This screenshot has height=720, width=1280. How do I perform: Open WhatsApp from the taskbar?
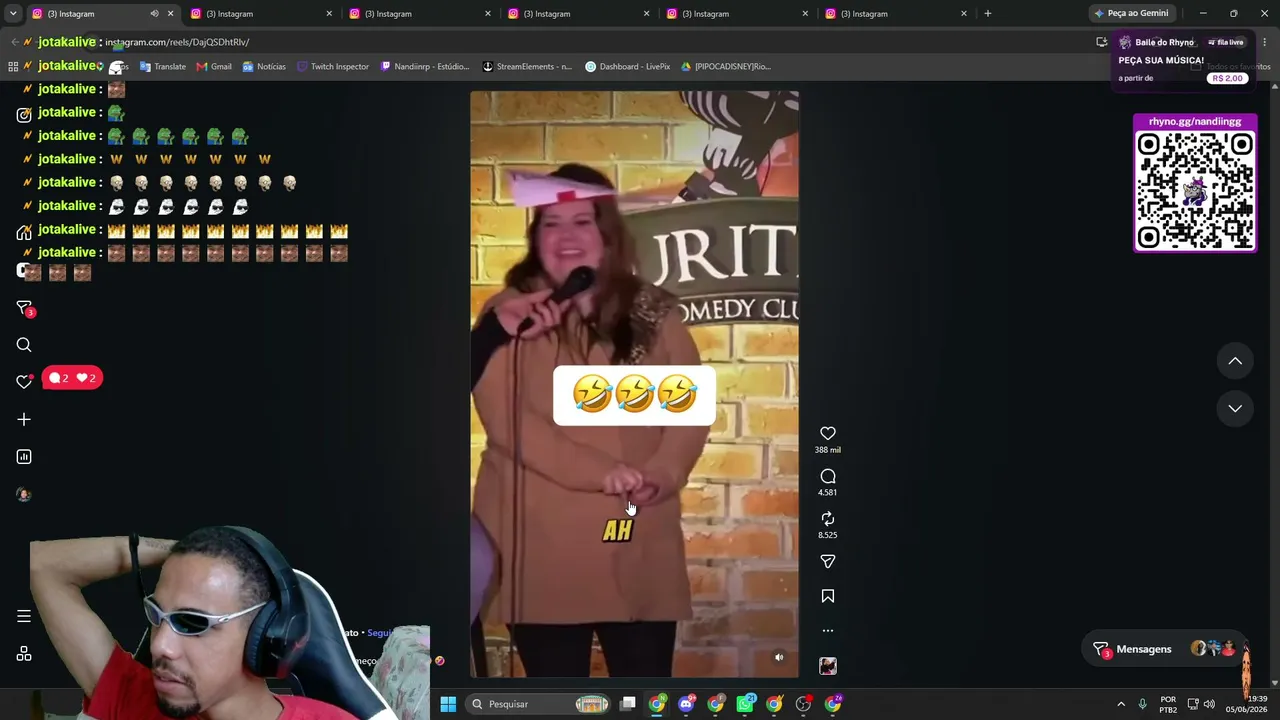[745, 704]
